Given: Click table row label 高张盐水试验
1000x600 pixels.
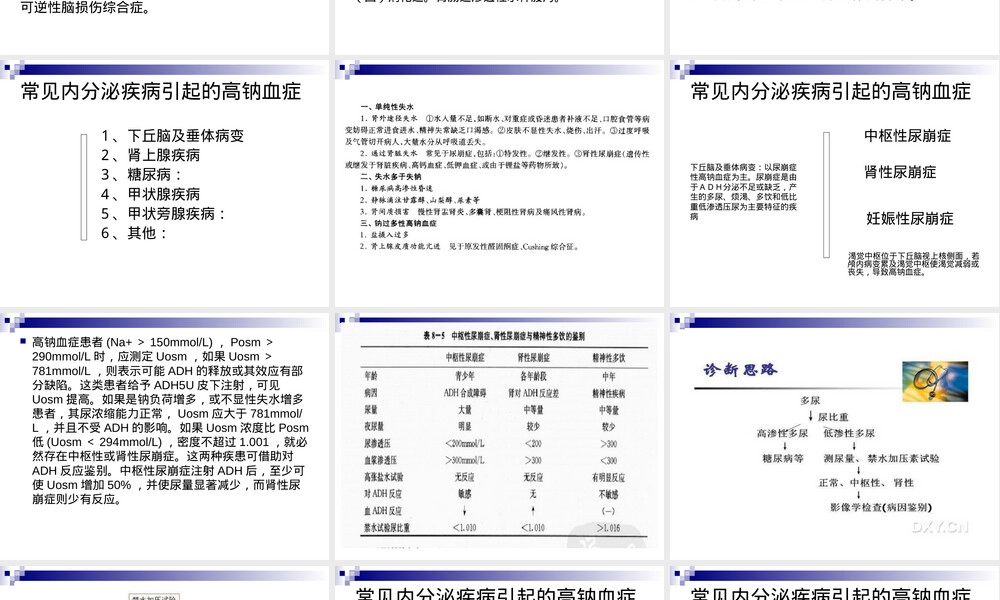Looking at the screenshot, I should (383, 477).
